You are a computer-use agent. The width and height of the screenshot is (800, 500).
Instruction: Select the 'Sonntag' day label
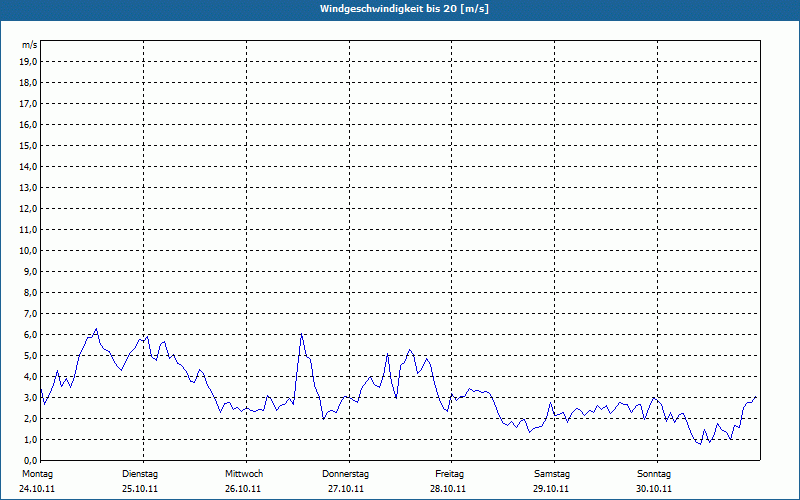pyautogui.click(x=654, y=474)
